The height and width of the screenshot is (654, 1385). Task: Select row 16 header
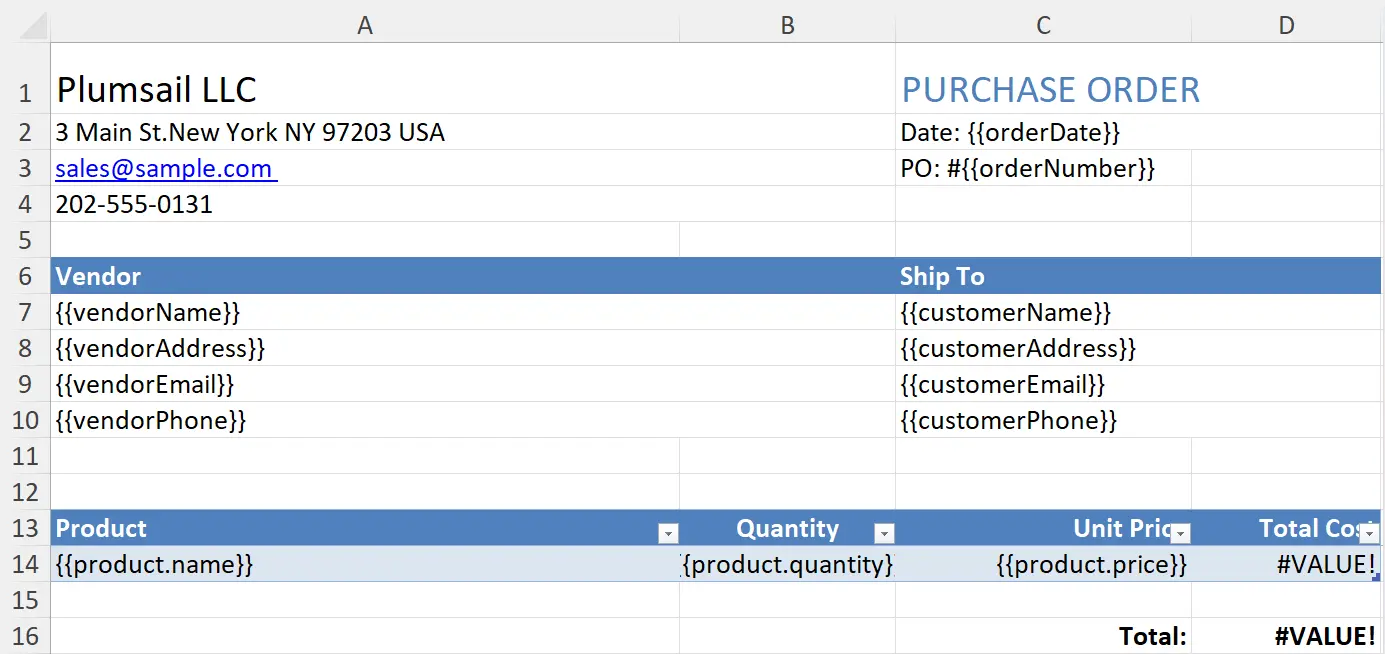pos(25,636)
